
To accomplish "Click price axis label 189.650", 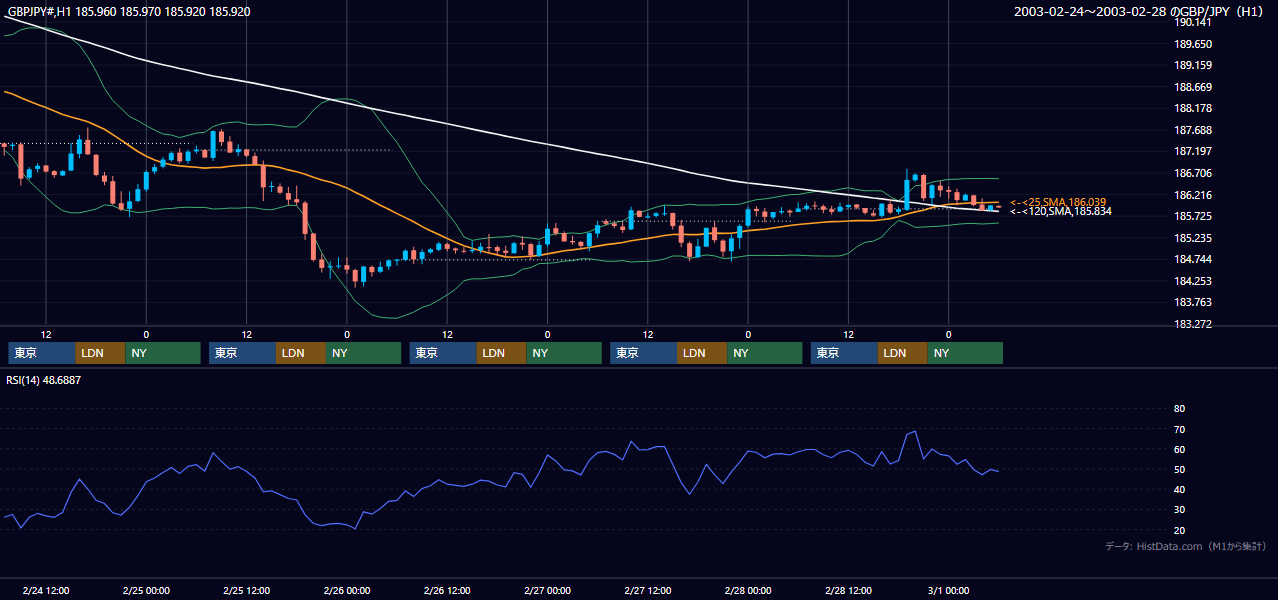I will click(1193, 44).
